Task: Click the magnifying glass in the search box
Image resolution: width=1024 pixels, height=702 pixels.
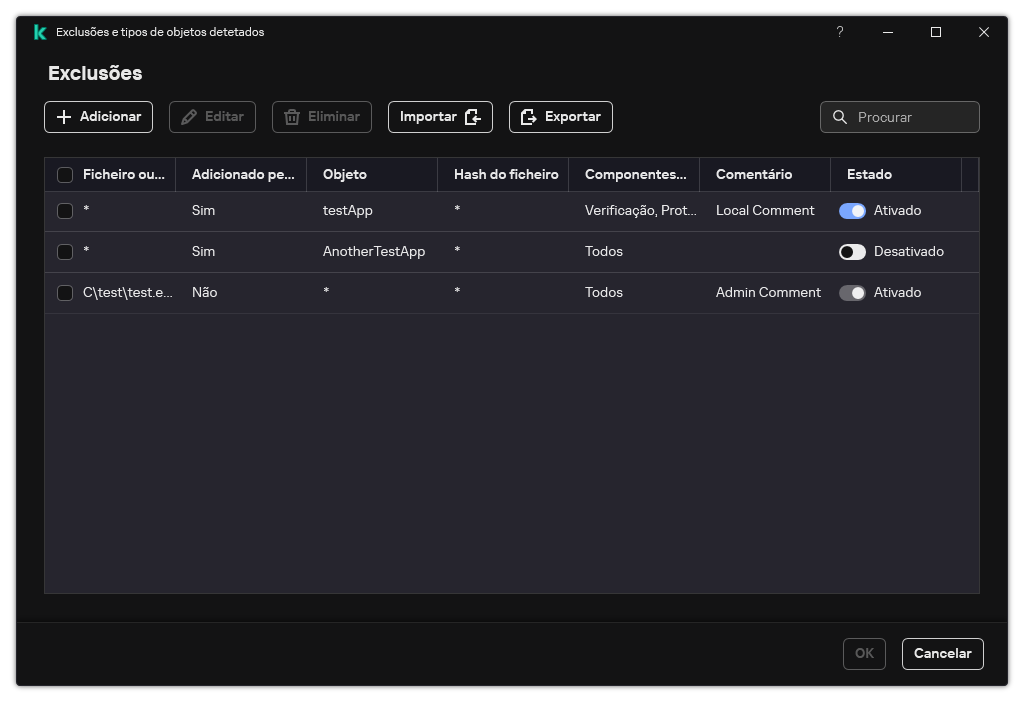Action: (840, 117)
